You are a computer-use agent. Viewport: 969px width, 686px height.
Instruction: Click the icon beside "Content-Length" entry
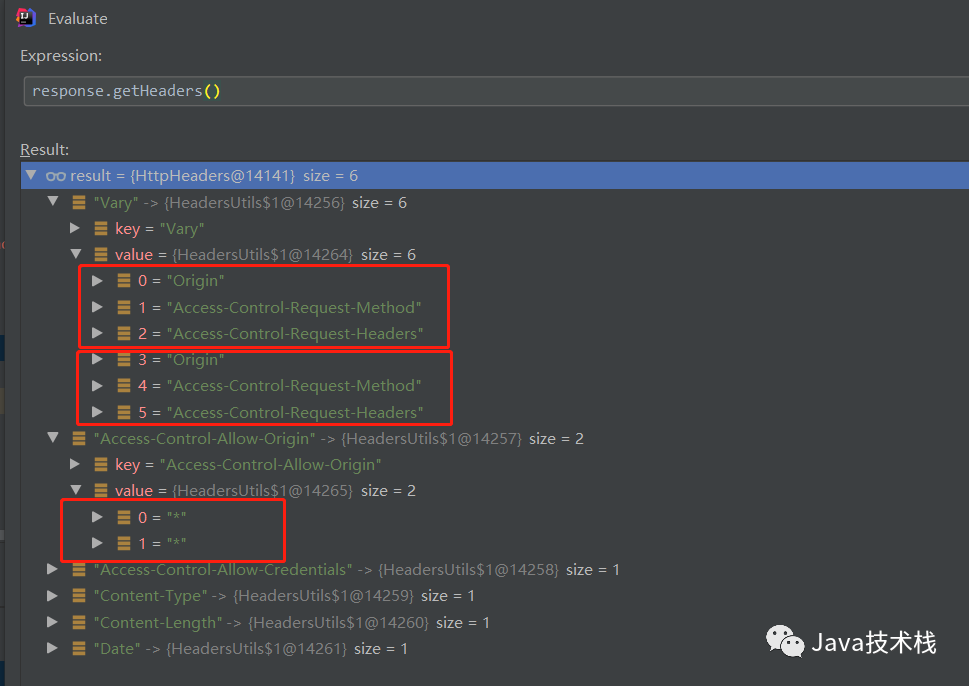point(78,623)
